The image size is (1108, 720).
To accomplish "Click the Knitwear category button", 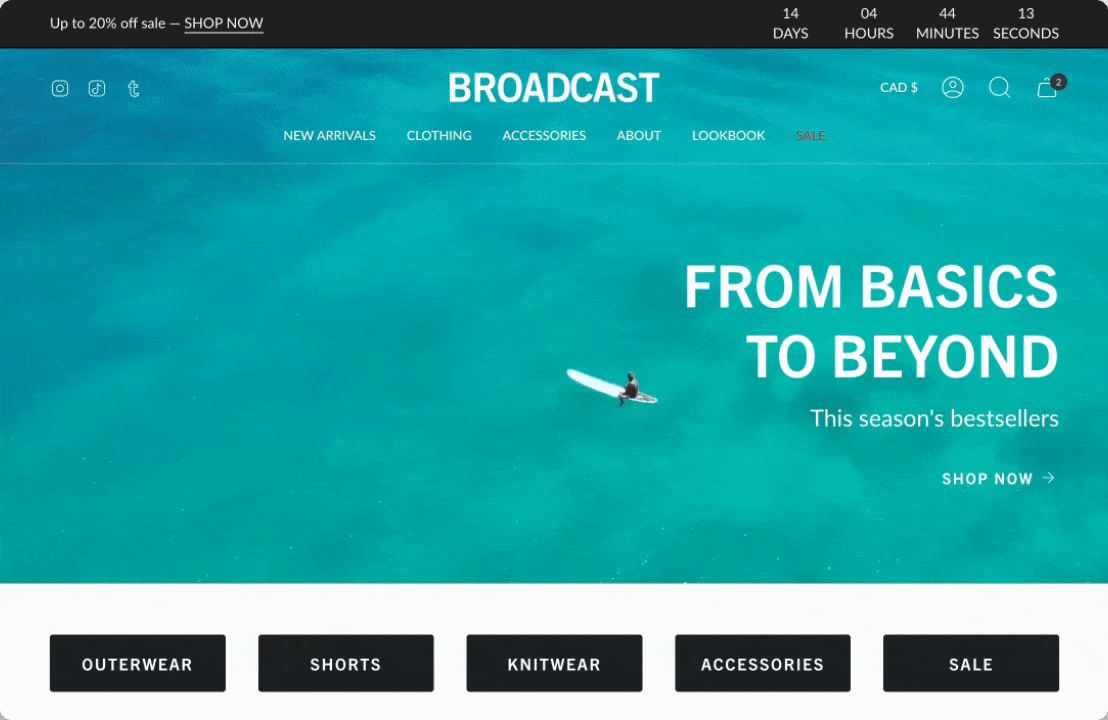I will tap(554, 663).
